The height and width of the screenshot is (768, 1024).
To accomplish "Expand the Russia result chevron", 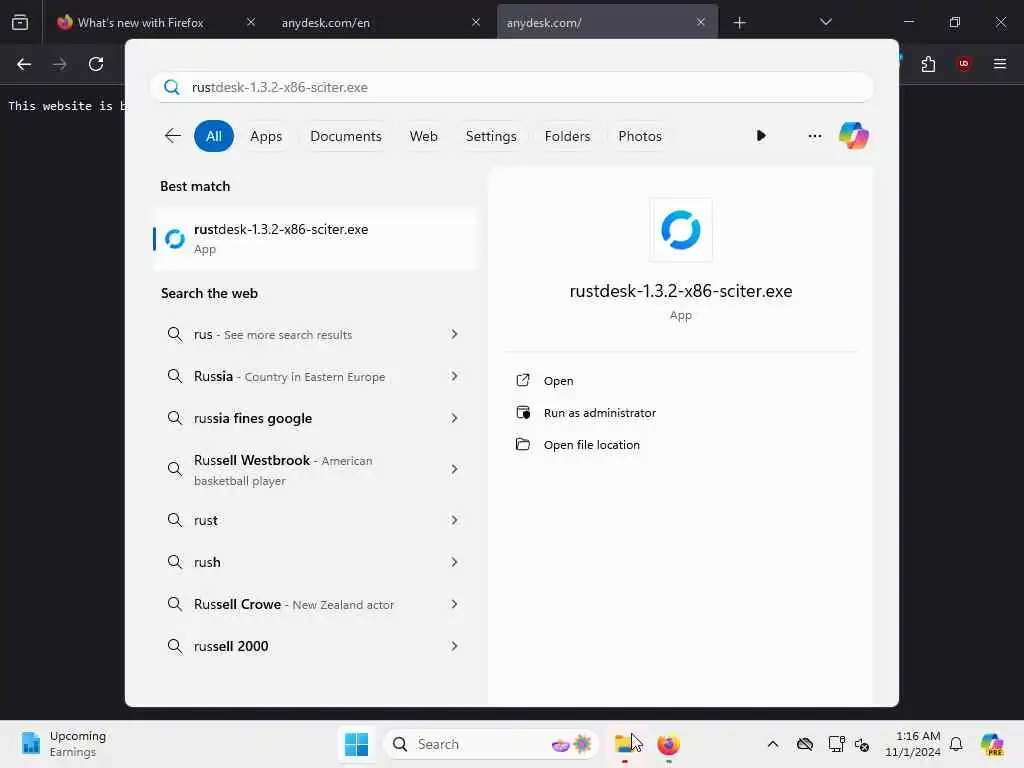I will [455, 376].
